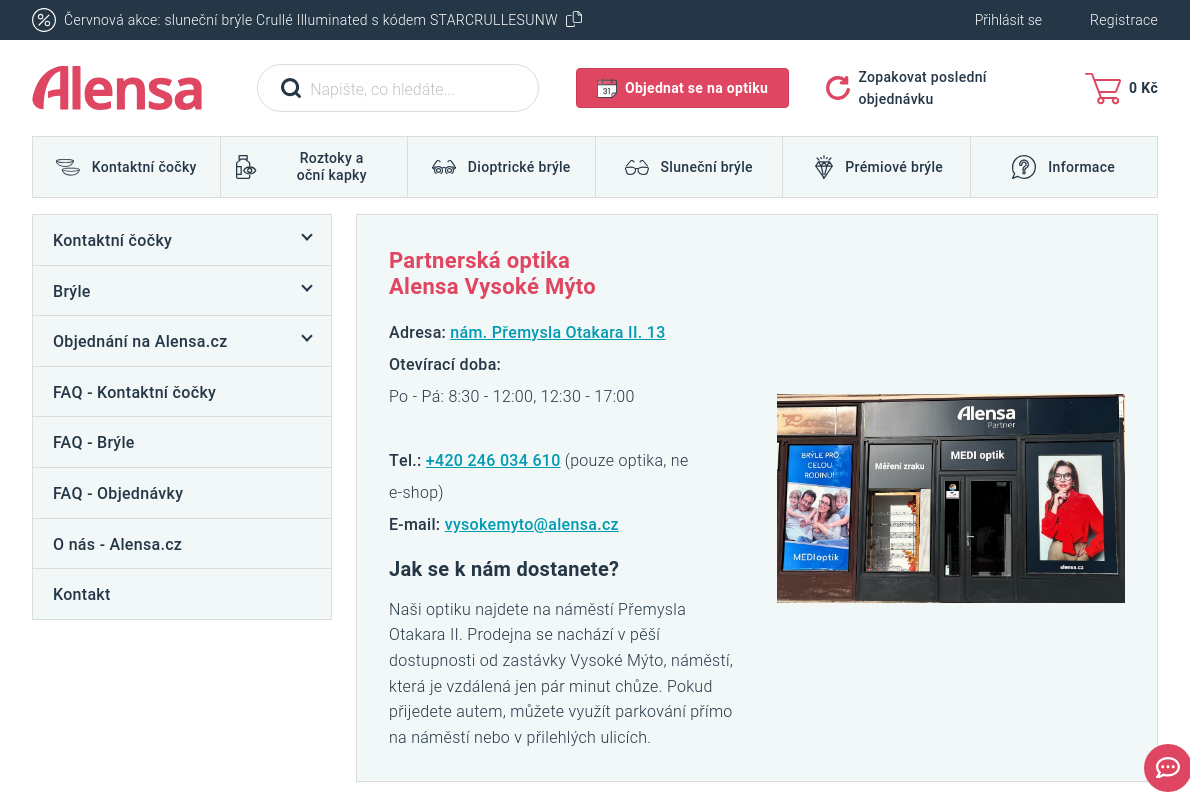
Task: Expand Brýle sidebar chevron
Action: coord(307,289)
